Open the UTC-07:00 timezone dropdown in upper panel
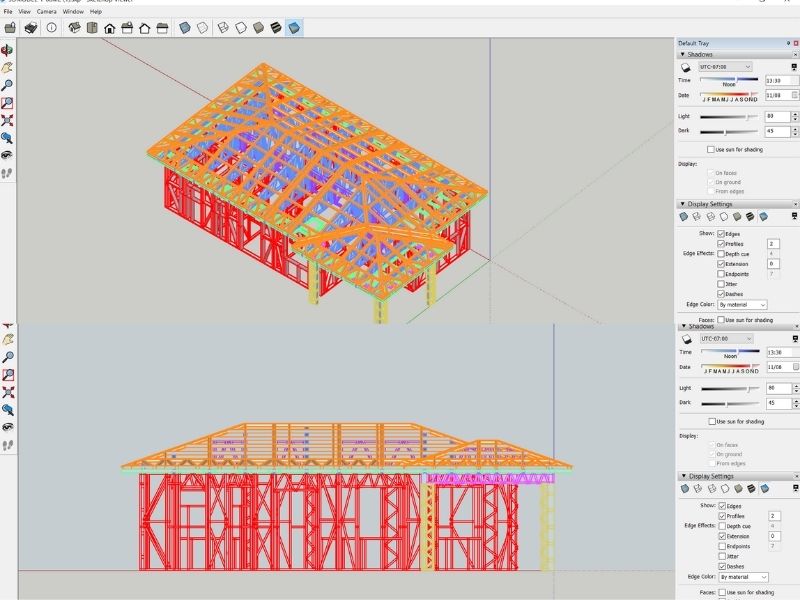The width and height of the screenshot is (800, 600). (x=724, y=66)
